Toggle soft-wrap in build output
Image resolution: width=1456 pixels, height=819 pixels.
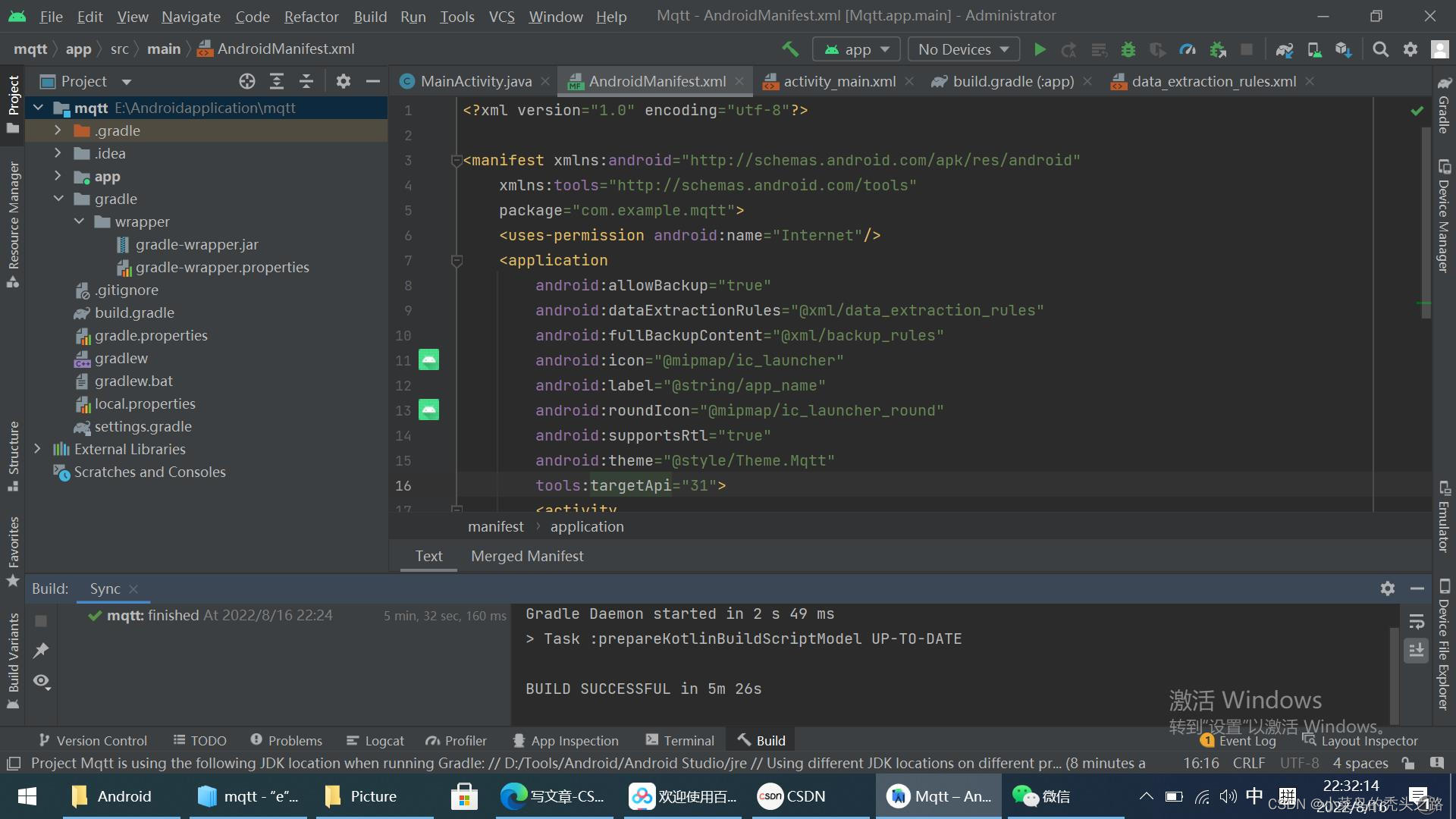click(x=1416, y=622)
